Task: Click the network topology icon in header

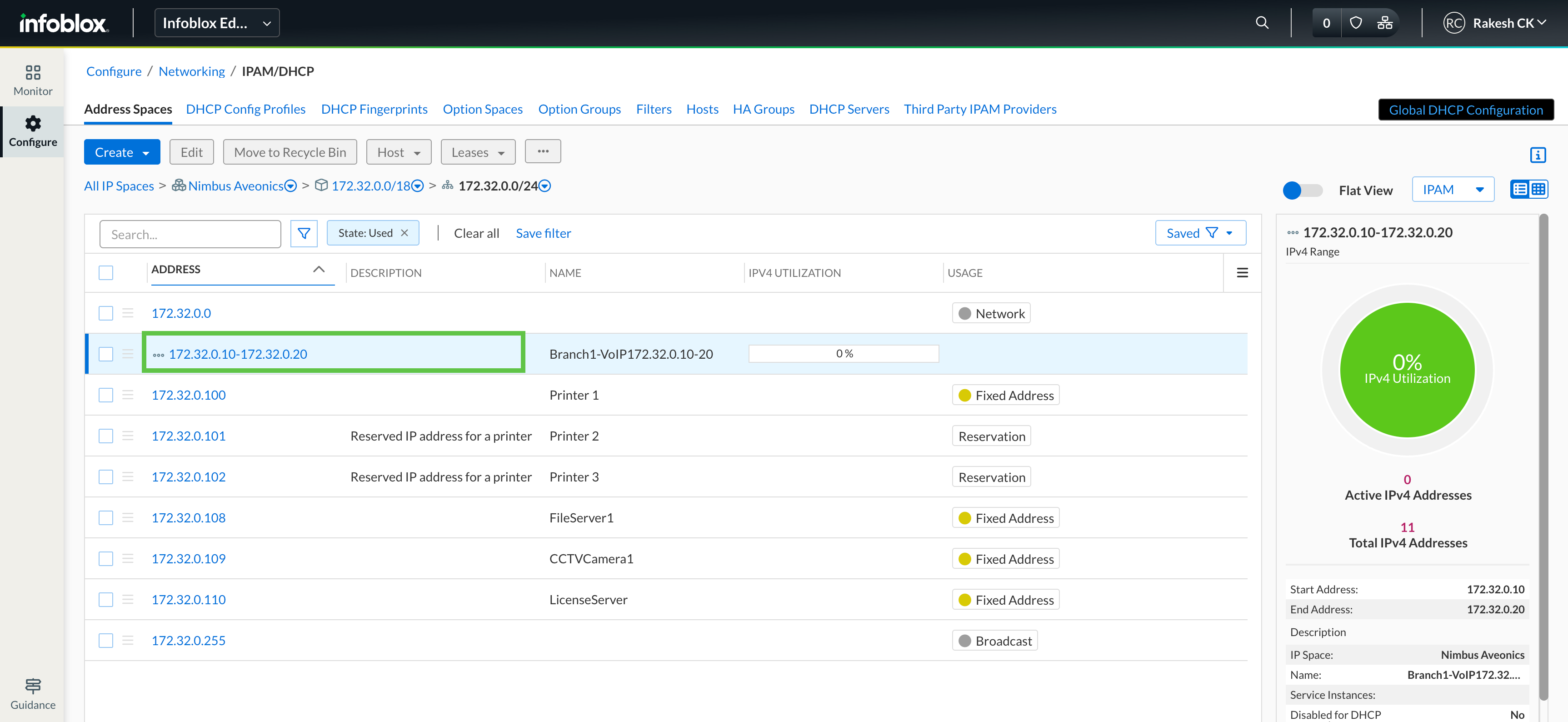Action: click(1385, 23)
